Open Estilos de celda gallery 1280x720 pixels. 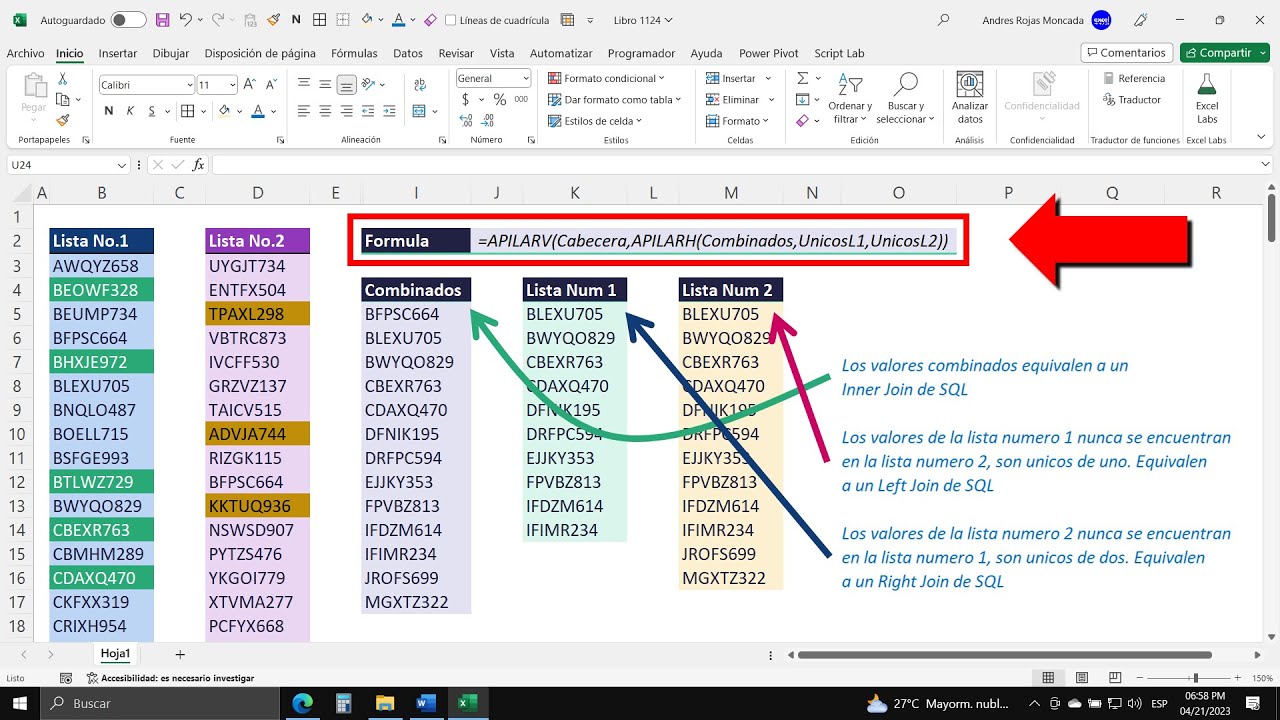coord(595,121)
